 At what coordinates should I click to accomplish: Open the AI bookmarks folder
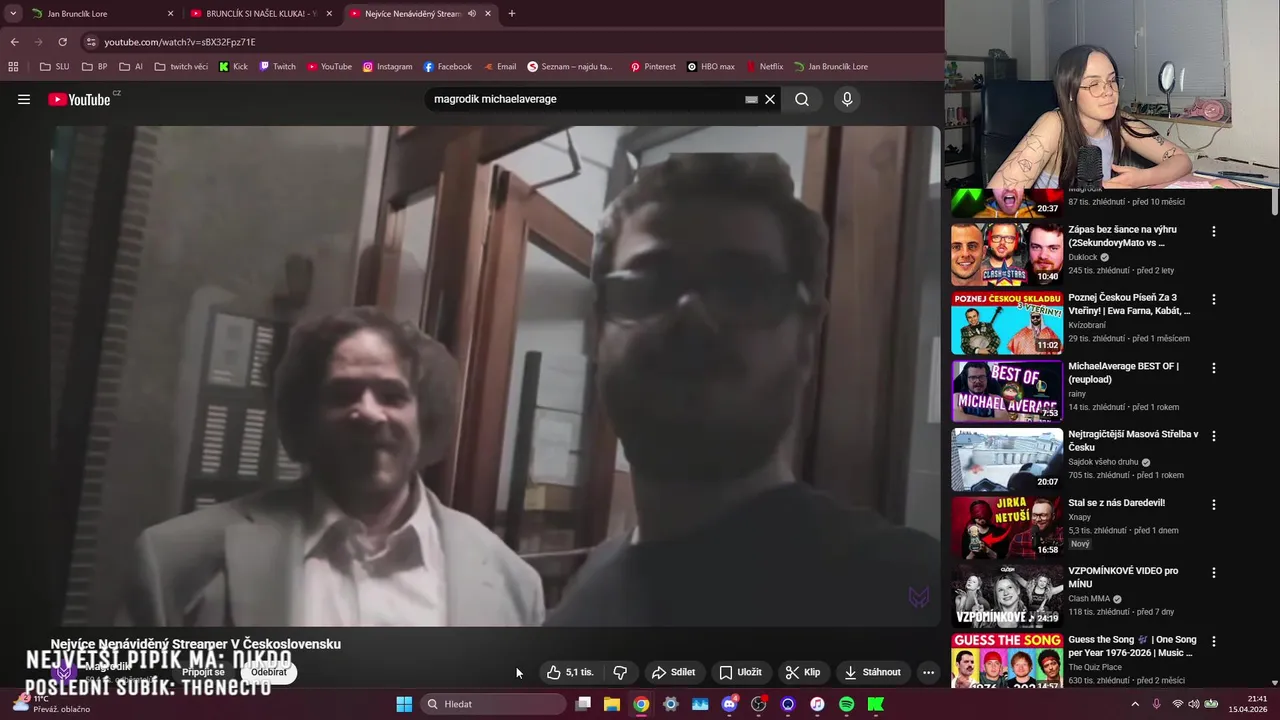pos(131,67)
